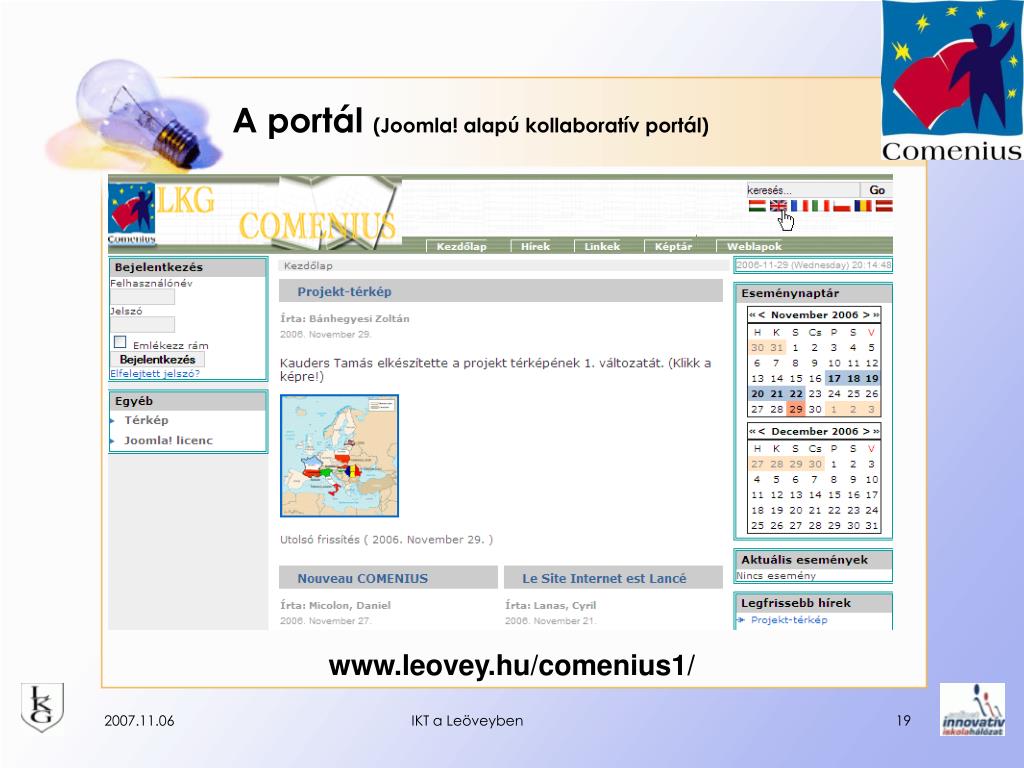Open the Elfelejtett jelszó? link
This screenshot has height=768, width=1024.
[x=155, y=374]
